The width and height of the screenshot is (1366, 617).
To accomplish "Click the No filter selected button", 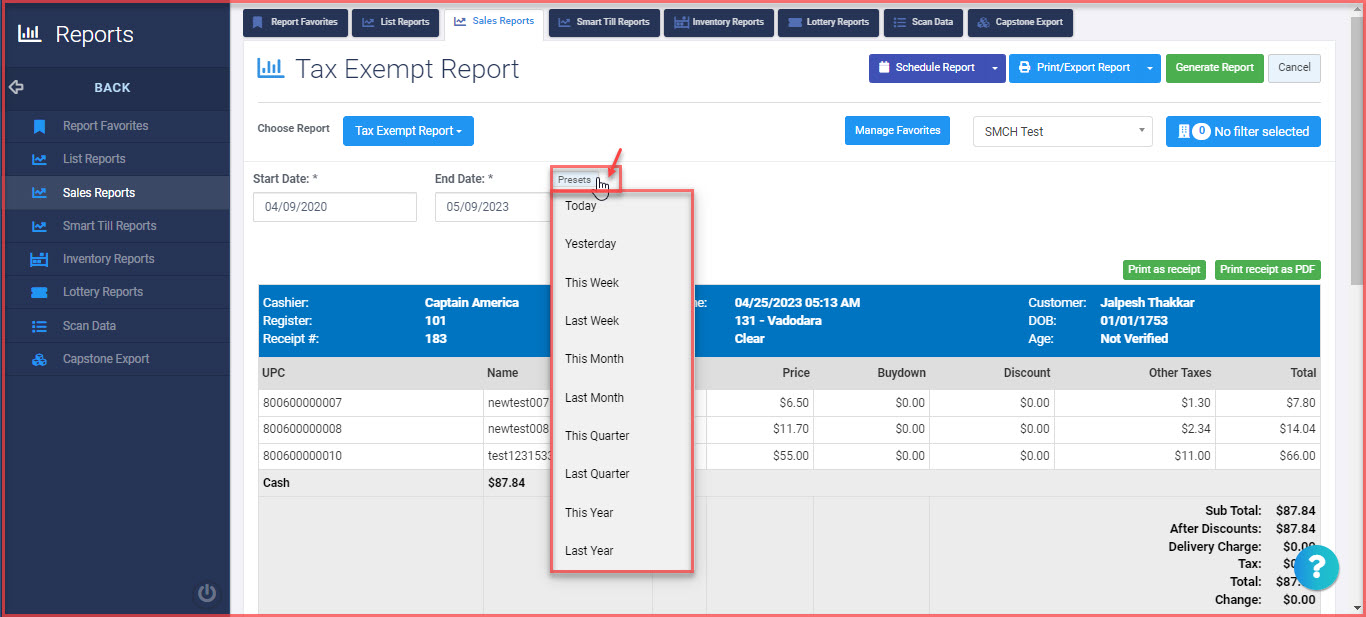I will coord(1243,131).
